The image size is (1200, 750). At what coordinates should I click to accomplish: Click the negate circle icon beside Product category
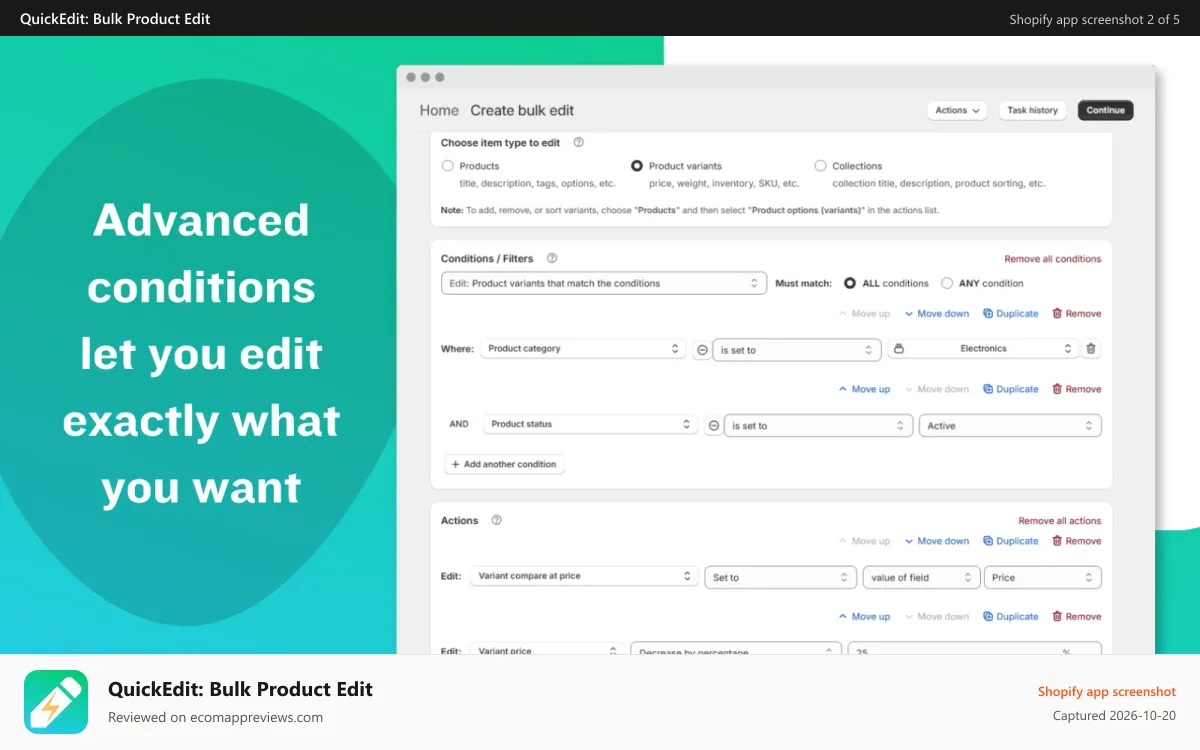pyautogui.click(x=702, y=350)
